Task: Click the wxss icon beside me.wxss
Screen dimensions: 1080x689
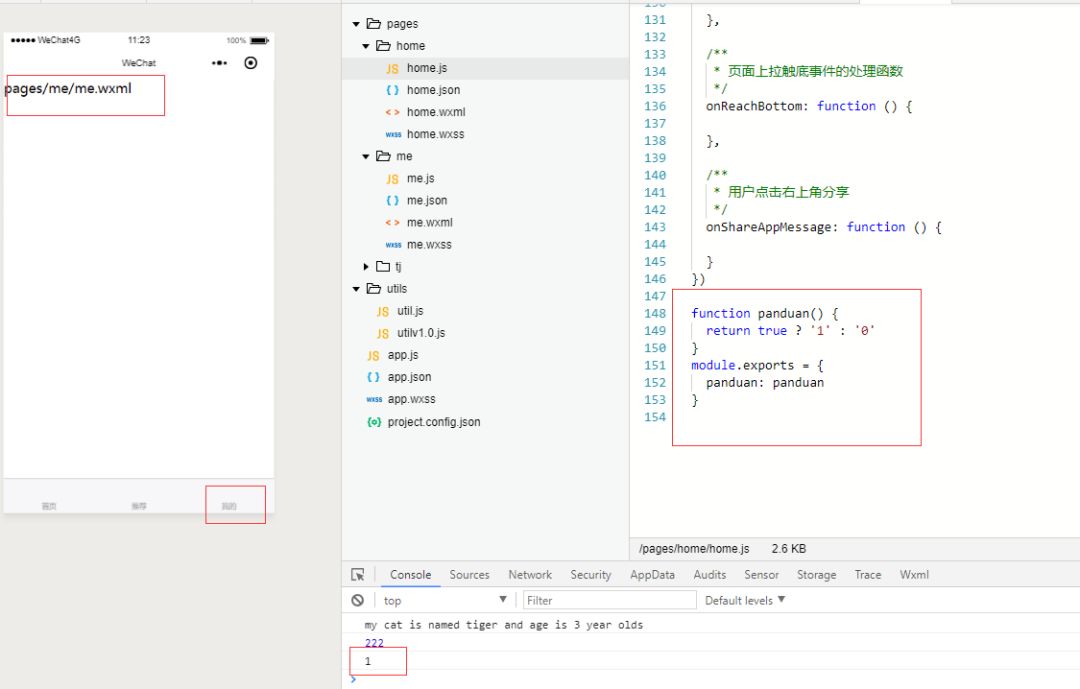Action: coord(393,245)
